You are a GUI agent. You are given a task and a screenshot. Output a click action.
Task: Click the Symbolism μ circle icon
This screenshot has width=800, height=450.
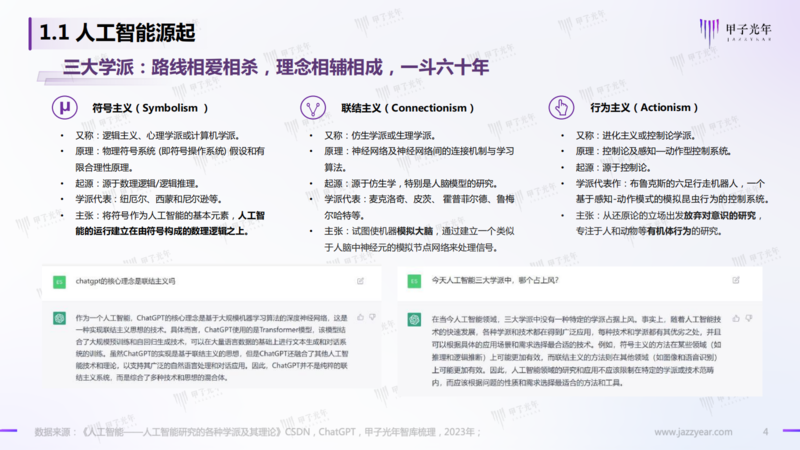[63, 108]
